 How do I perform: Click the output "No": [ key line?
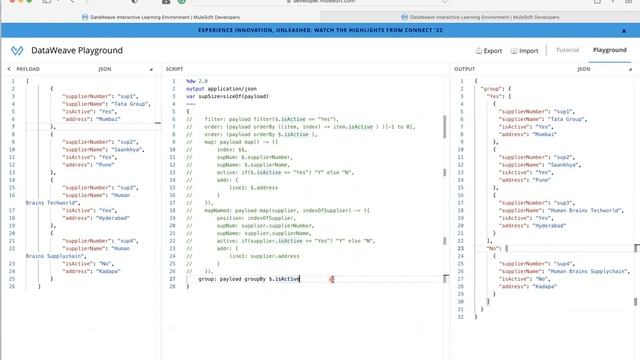(497, 249)
